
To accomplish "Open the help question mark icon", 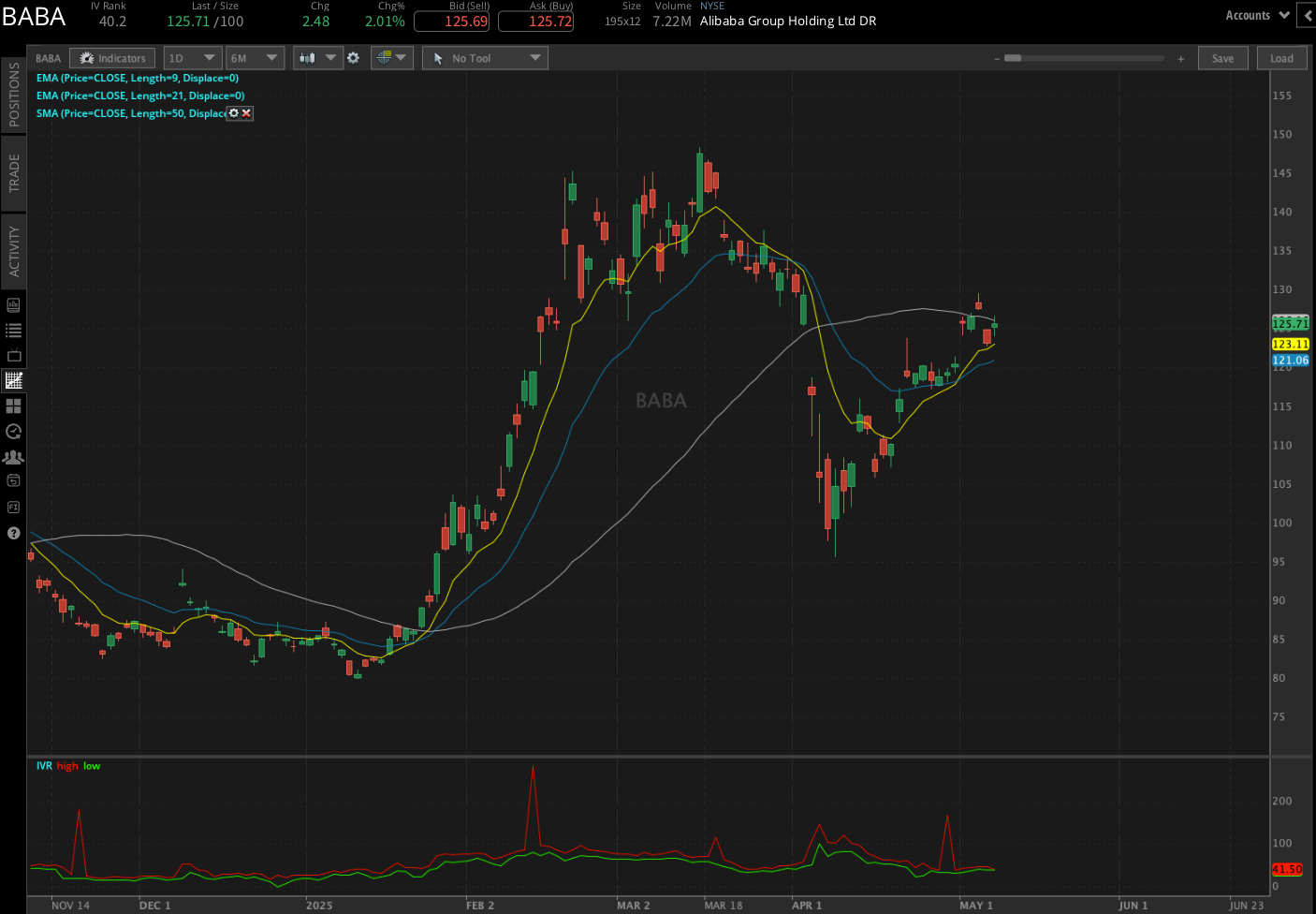I will pos(13,533).
